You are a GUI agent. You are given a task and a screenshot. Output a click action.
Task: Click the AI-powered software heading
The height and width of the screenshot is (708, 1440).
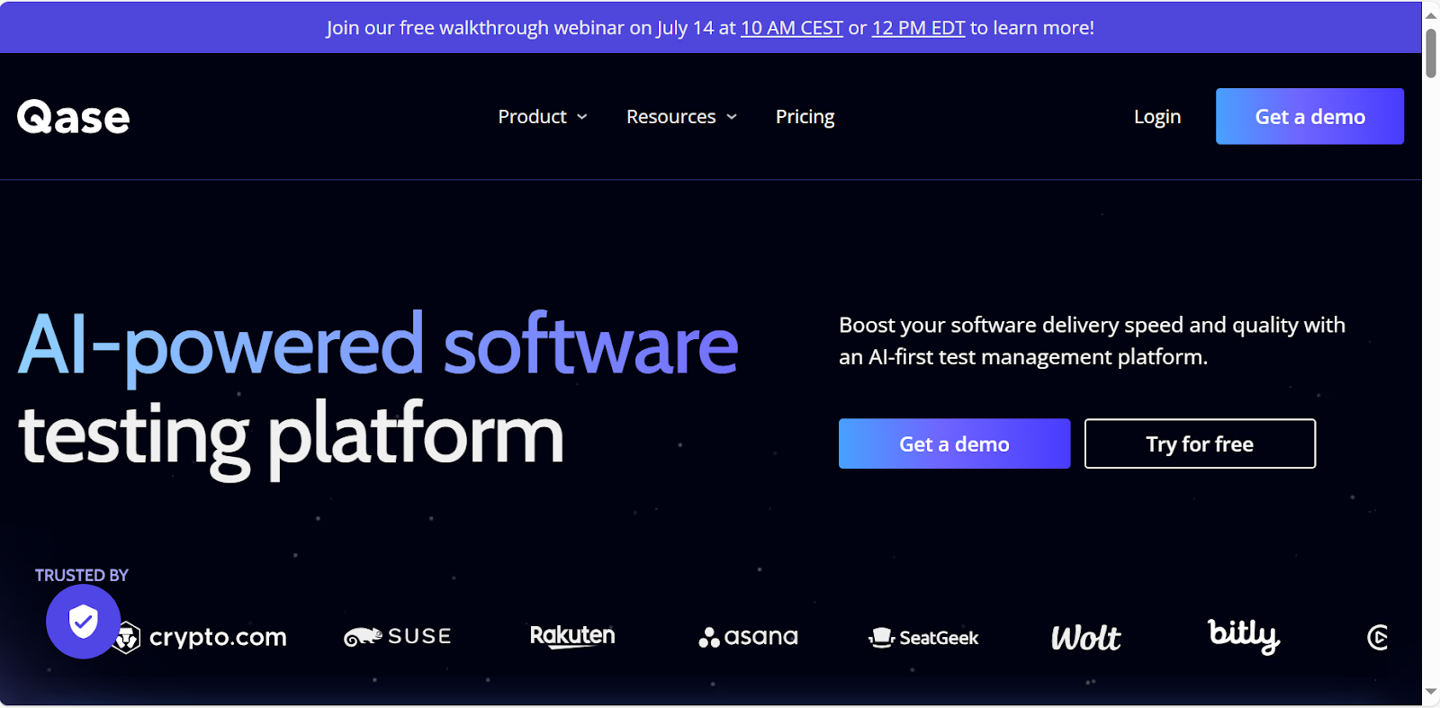[x=378, y=346]
